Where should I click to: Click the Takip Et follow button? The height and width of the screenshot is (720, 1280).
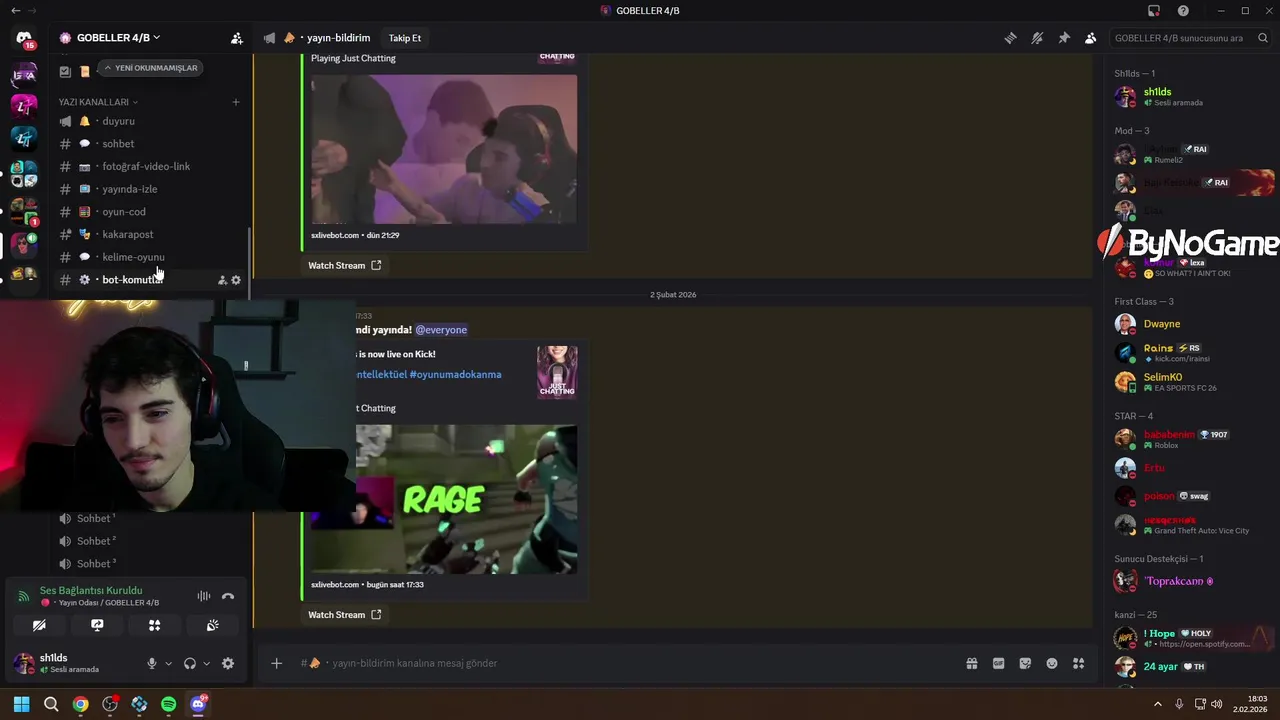point(405,38)
